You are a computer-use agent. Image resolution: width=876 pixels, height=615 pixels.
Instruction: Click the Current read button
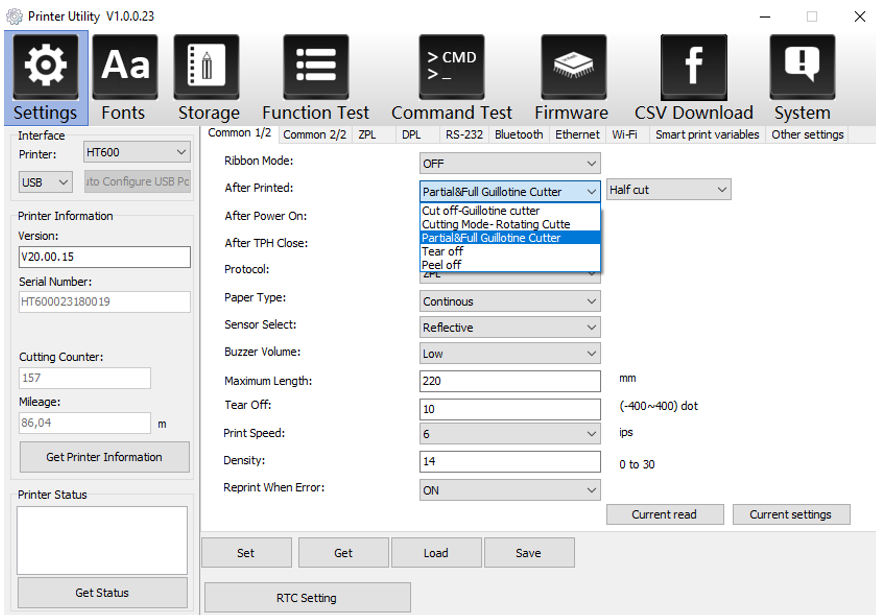pyautogui.click(x=665, y=514)
